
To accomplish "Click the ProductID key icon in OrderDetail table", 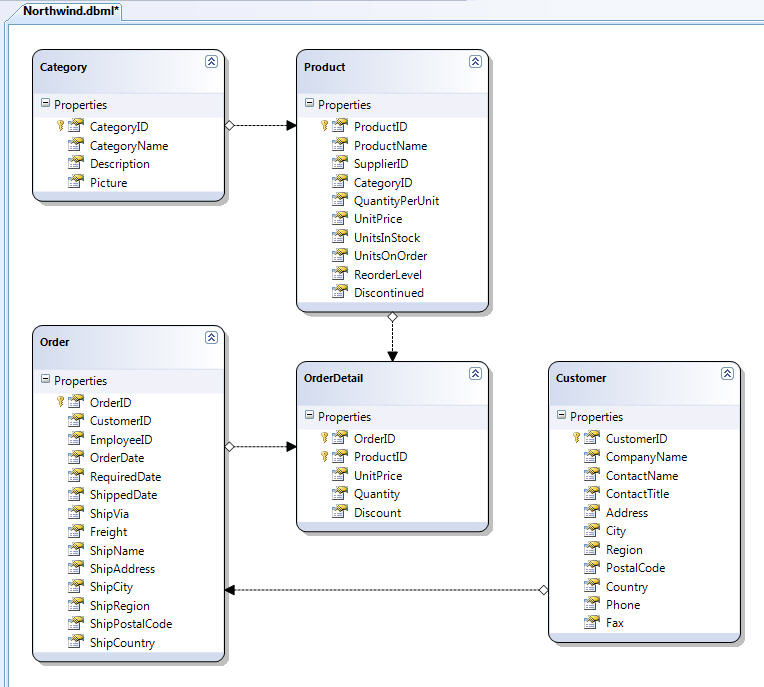I will [324, 457].
